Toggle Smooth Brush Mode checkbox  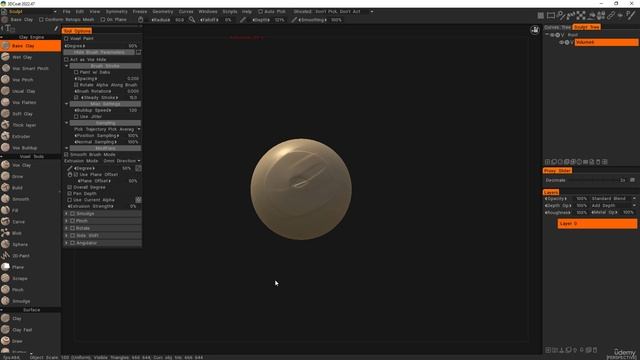click(66, 155)
